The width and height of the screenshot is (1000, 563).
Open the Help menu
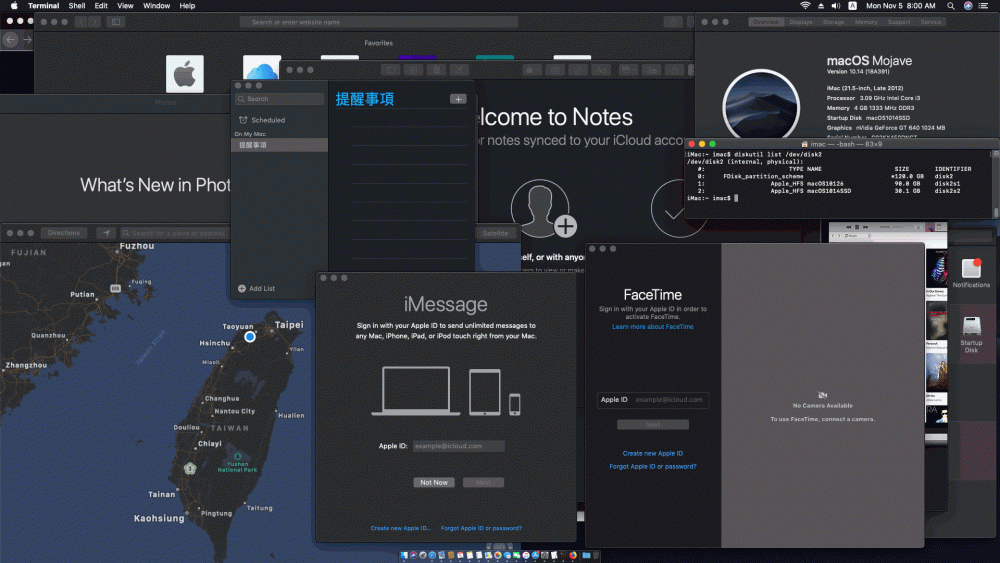click(x=187, y=6)
